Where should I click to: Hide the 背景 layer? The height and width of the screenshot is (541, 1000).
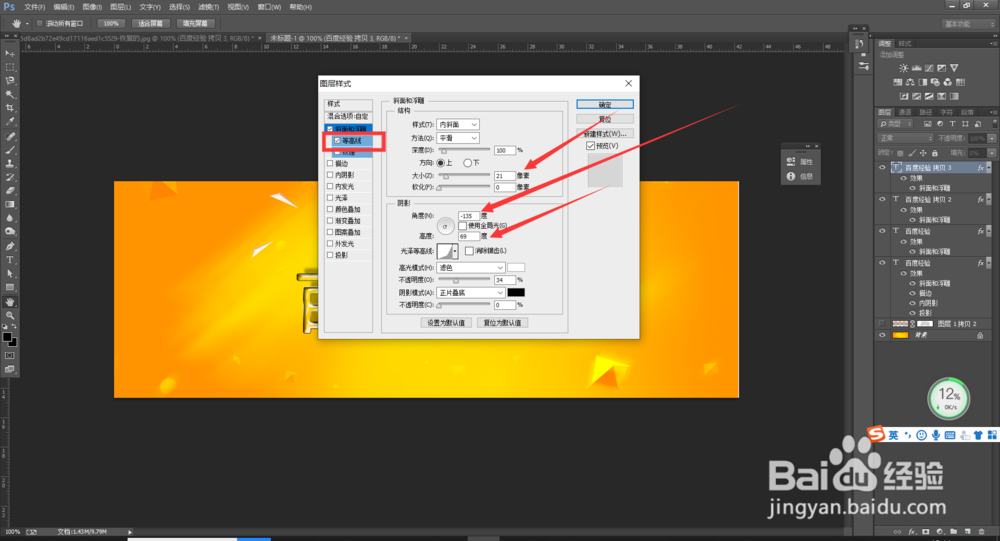click(x=883, y=335)
